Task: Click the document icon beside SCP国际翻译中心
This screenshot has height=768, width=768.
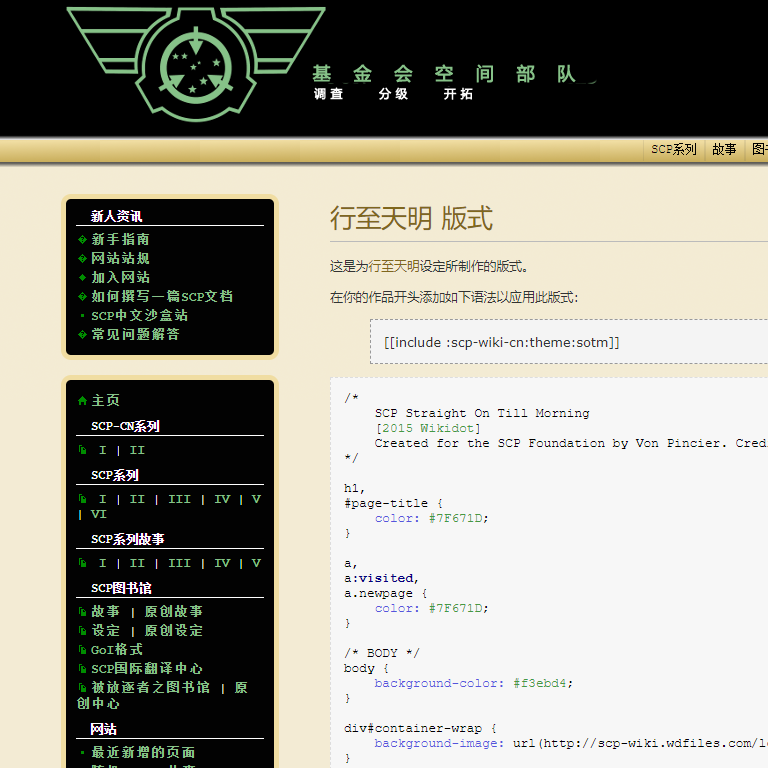Action: pos(82,669)
